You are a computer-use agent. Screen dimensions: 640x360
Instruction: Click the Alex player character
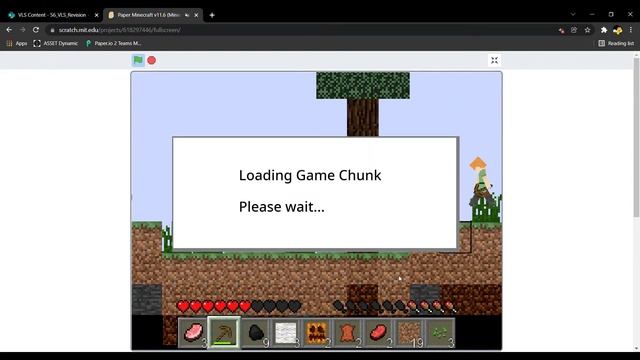(482, 182)
